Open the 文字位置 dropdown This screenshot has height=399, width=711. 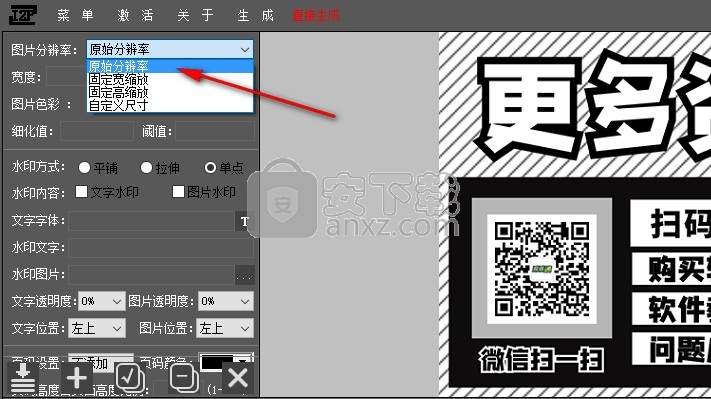pyautogui.click(x=97, y=328)
